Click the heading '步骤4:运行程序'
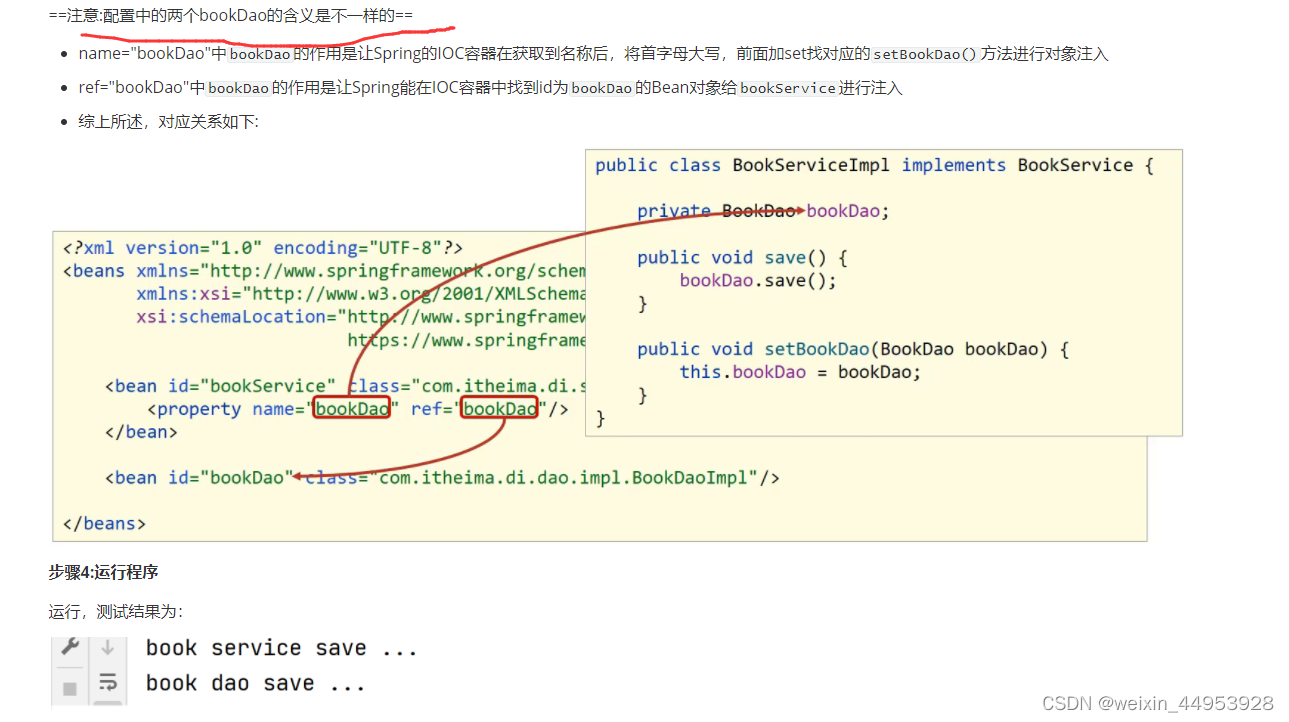Viewport: 1289px width, 722px height. pyautogui.click(x=103, y=572)
